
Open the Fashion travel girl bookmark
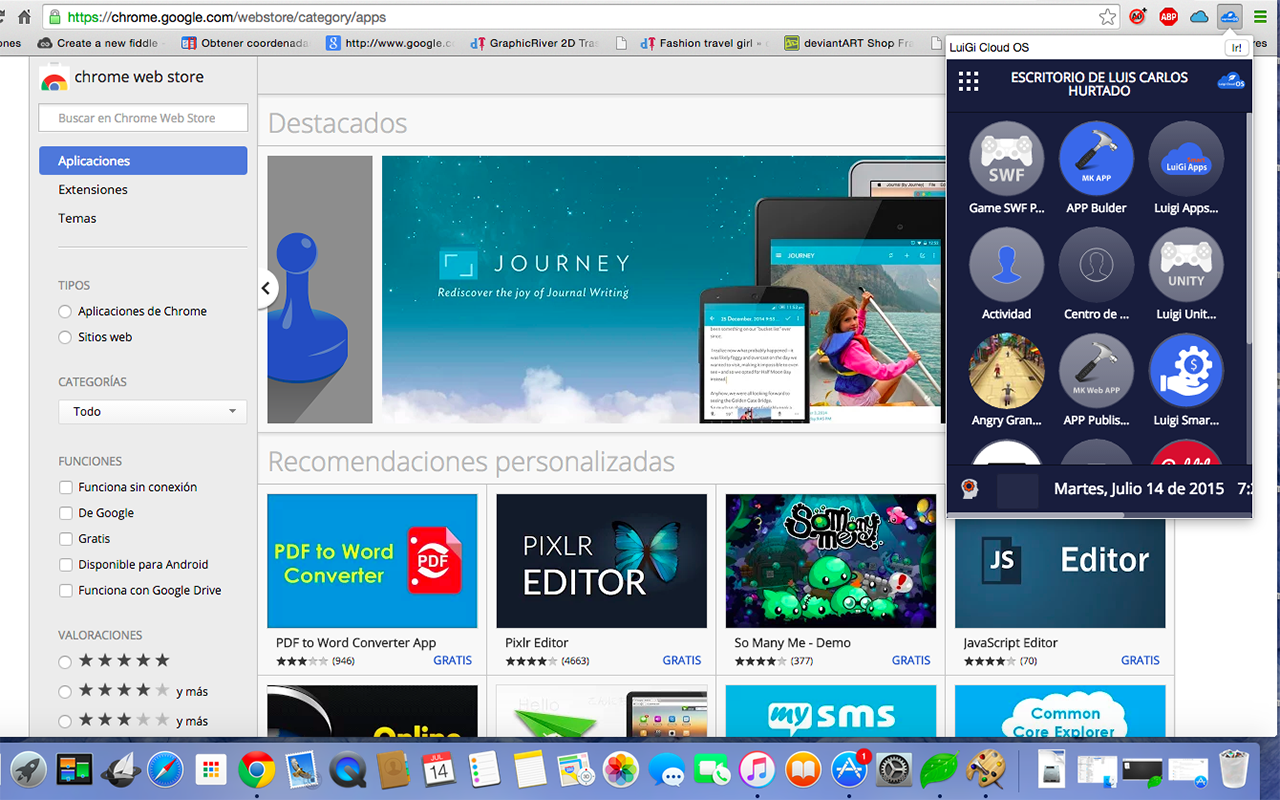pyautogui.click(x=703, y=43)
